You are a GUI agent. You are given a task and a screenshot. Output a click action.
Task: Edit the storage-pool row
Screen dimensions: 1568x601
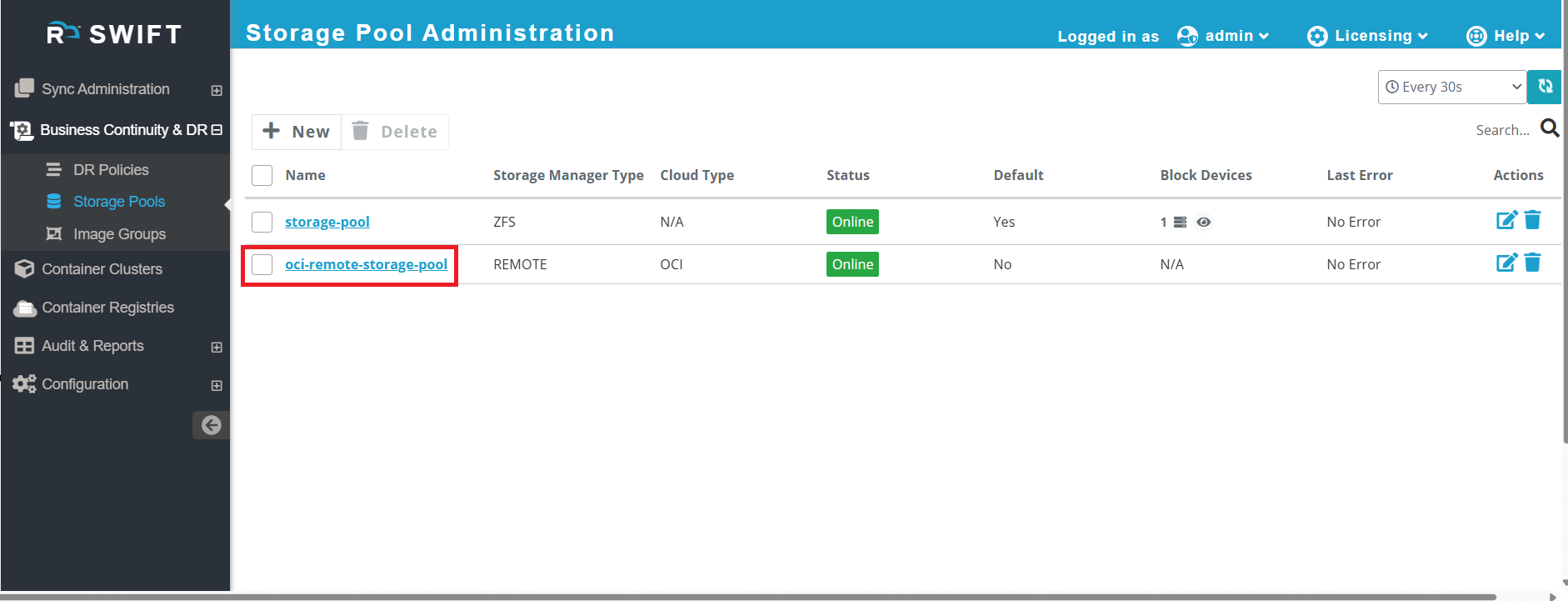(1506, 220)
